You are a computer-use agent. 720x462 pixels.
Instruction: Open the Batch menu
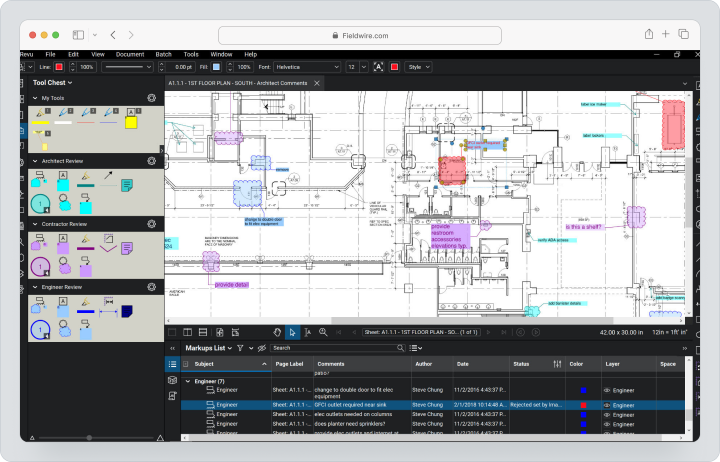pos(163,54)
